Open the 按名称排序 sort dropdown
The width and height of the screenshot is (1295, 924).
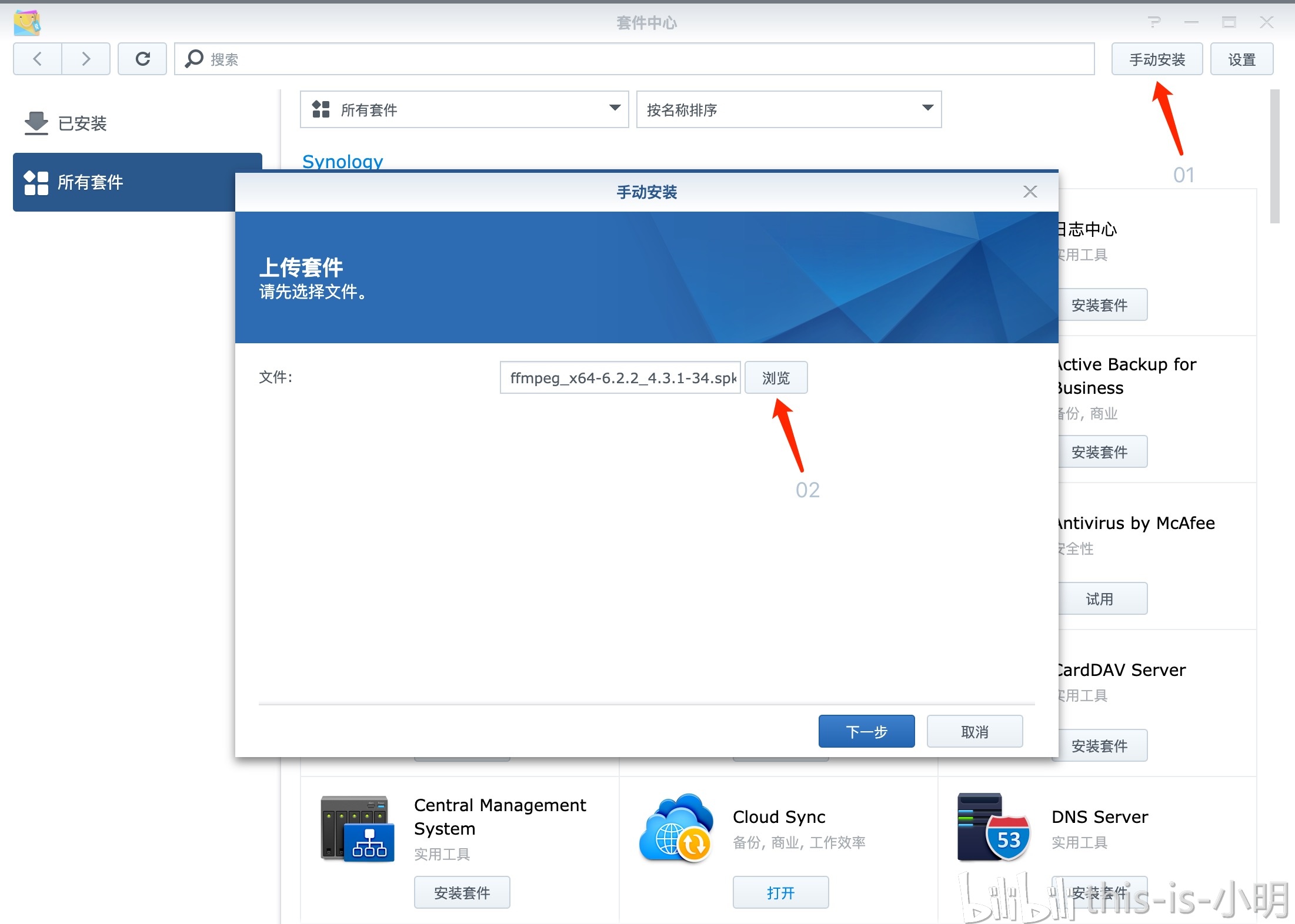[788, 109]
